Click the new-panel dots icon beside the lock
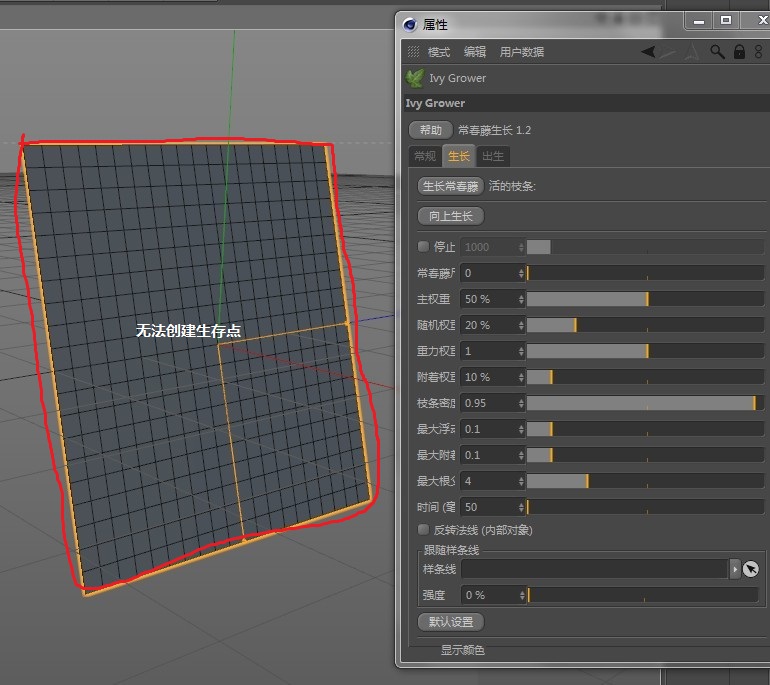 tap(759, 52)
